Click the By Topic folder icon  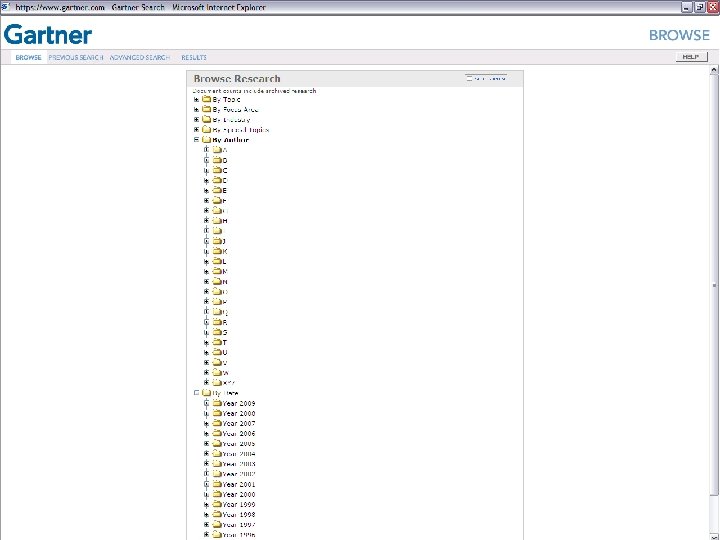point(207,99)
